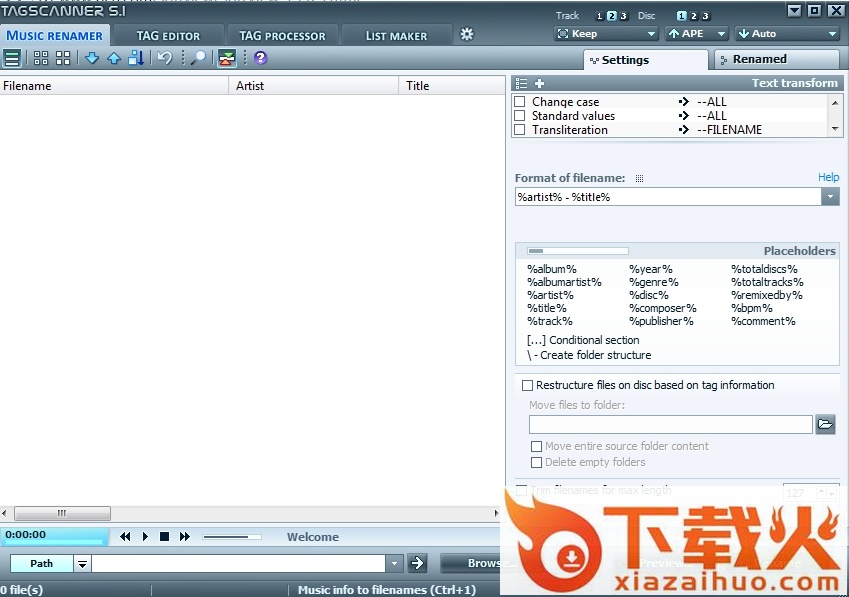Toggle the file list view mode icon
Viewport: 849px width, 597px height.
(x=12, y=58)
